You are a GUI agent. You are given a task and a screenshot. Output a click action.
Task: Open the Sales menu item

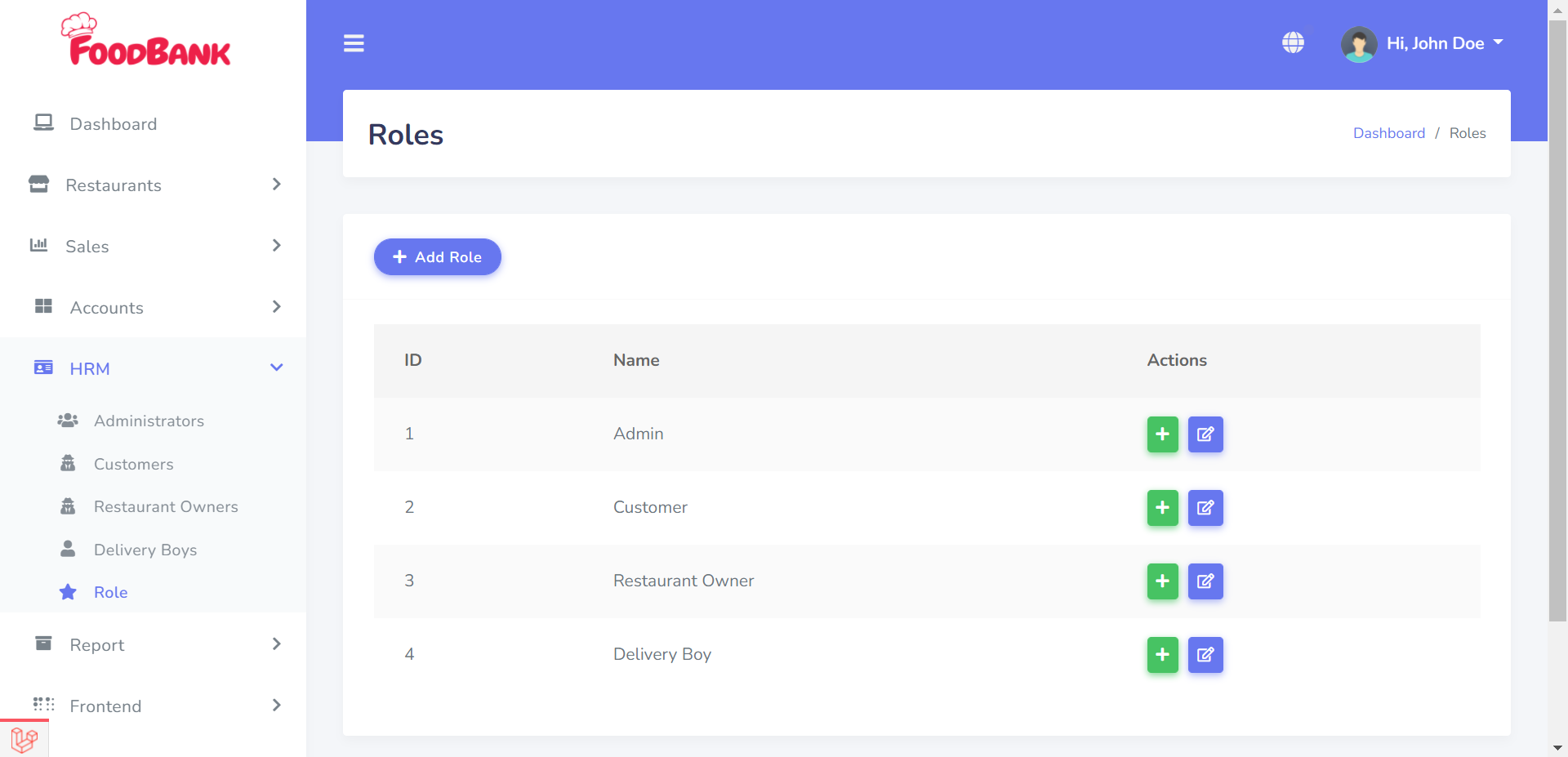coord(87,247)
